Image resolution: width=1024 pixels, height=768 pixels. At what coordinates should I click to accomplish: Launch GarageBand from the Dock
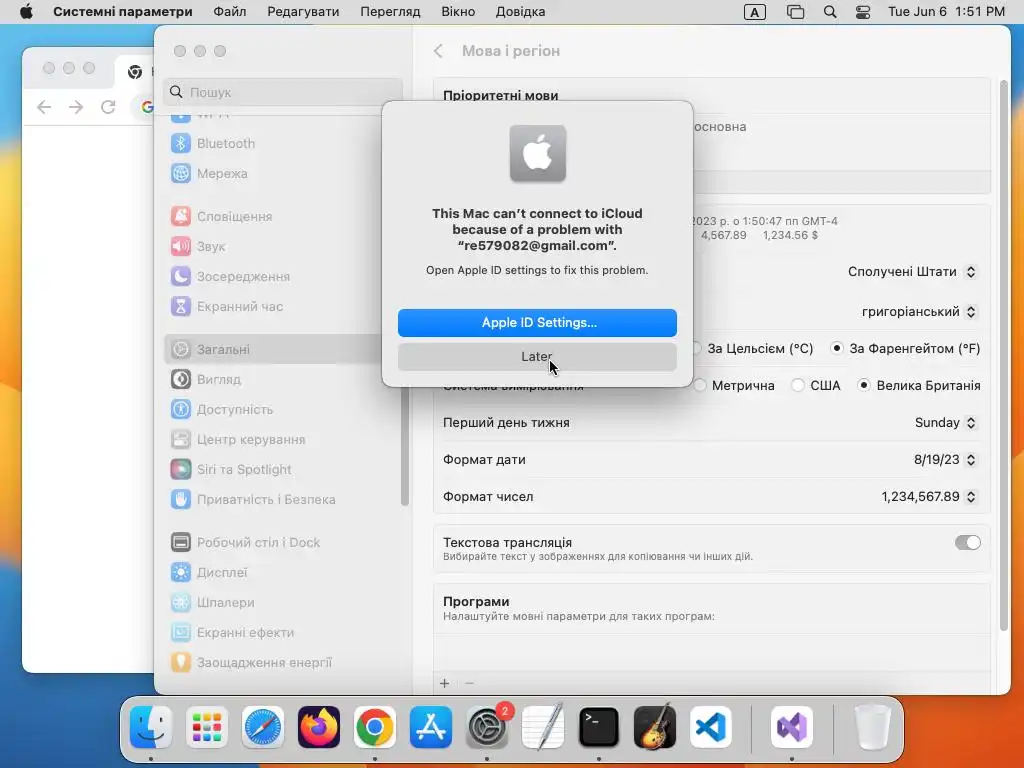(x=655, y=727)
